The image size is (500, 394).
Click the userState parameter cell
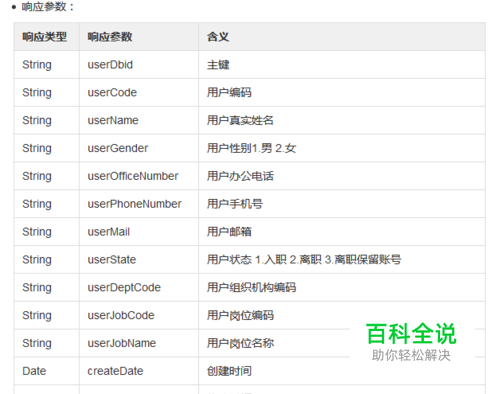tap(139, 260)
